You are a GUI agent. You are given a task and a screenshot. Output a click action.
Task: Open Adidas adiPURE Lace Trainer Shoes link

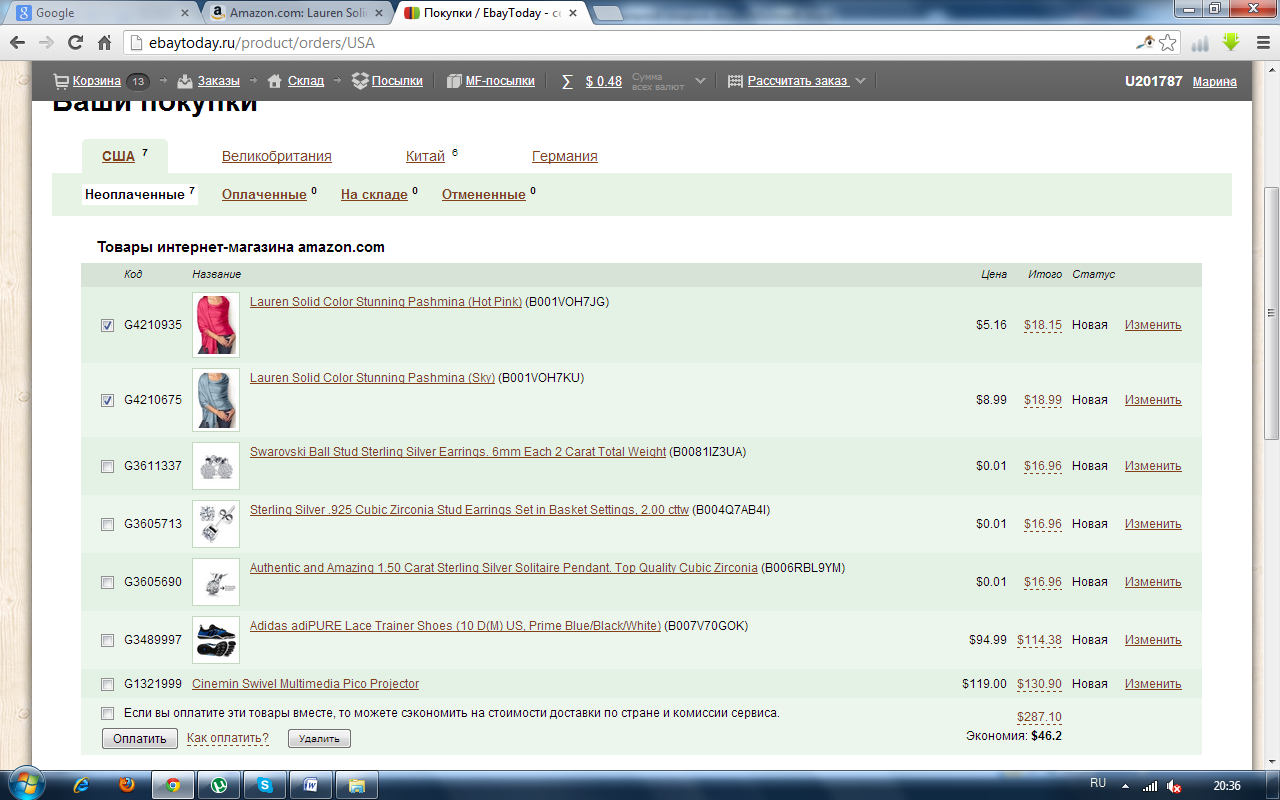[455, 626]
